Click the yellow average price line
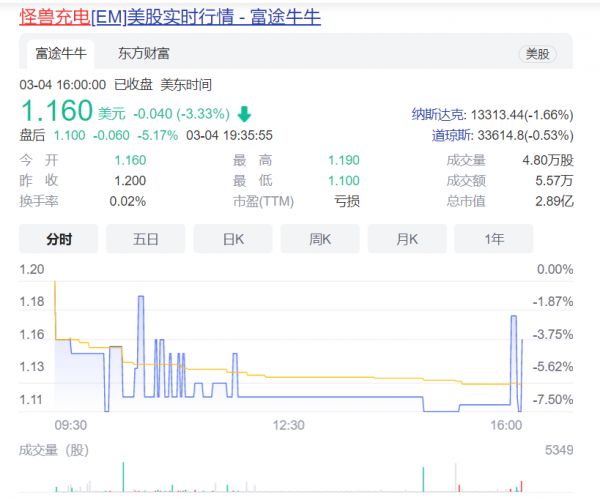The height and width of the screenshot is (500, 600). click(x=350, y=377)
